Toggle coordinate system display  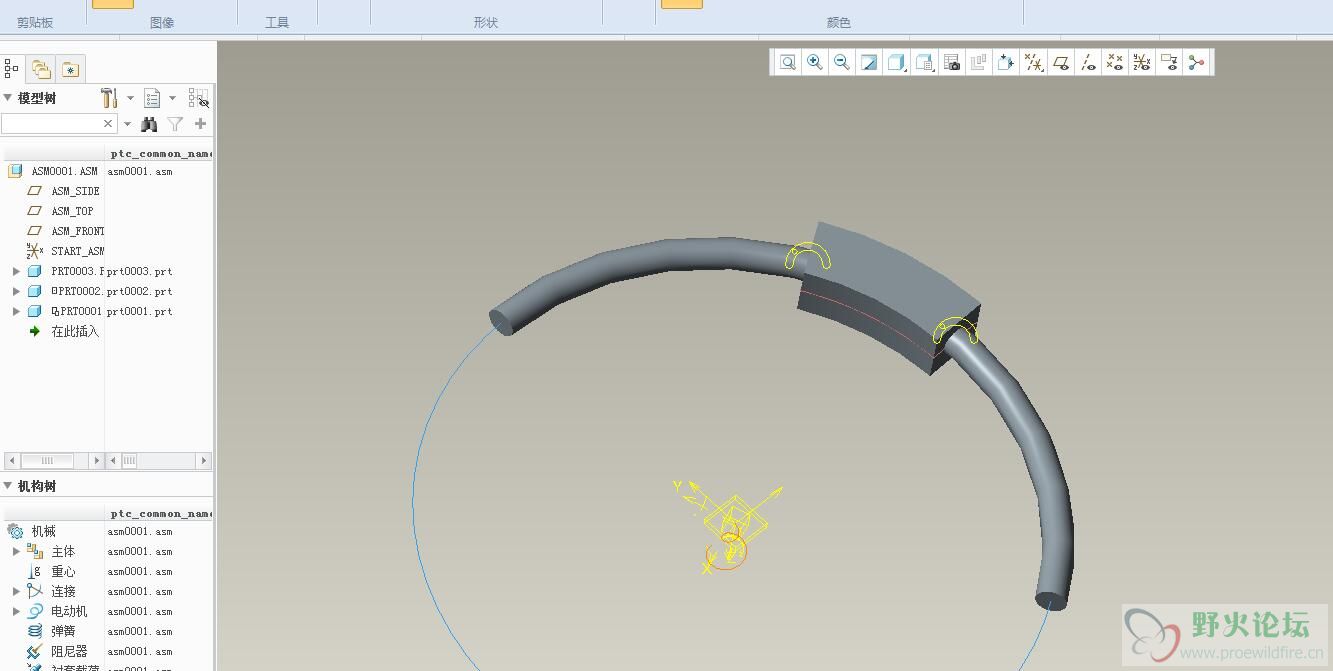[1142, 62]
